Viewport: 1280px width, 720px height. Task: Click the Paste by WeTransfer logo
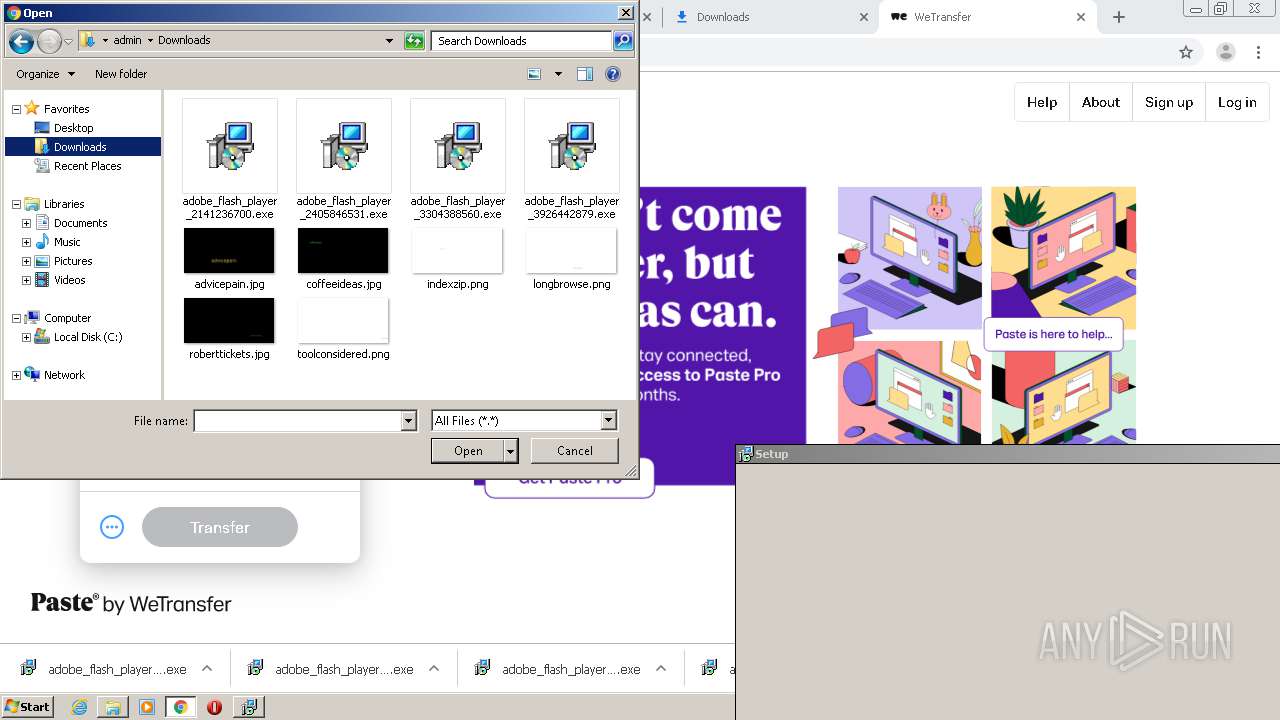(131, 603)
